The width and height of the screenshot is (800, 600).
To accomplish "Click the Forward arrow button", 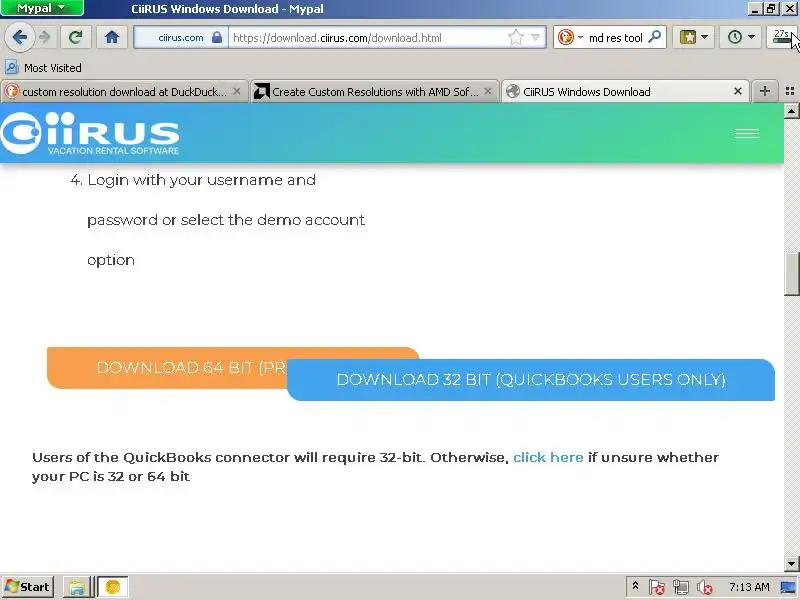I will pos(45,37).
